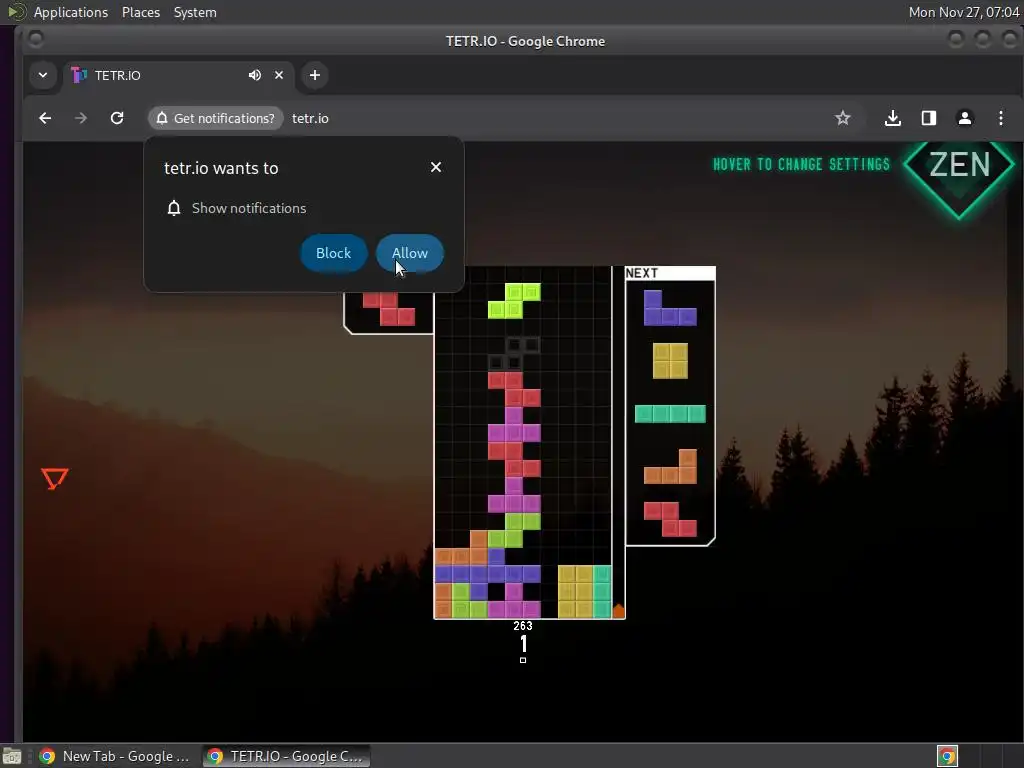
Task: Click the Hover to Change Settings text
Action: (801, 164)
